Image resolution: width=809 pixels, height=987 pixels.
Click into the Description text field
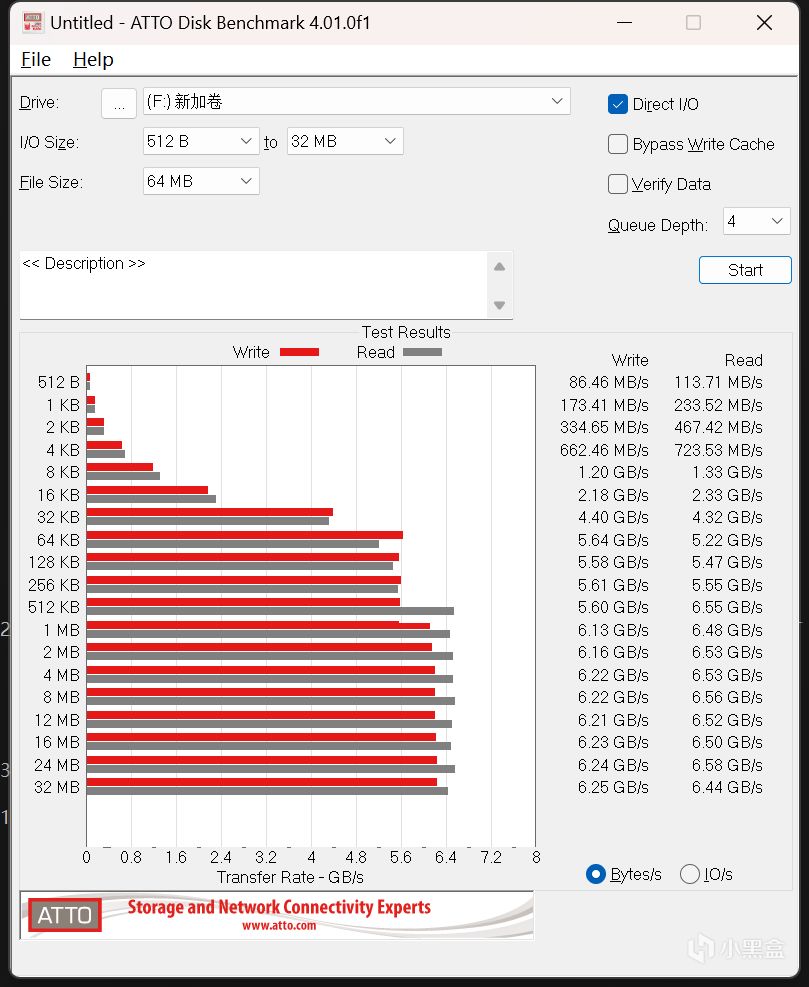(254, 285)
